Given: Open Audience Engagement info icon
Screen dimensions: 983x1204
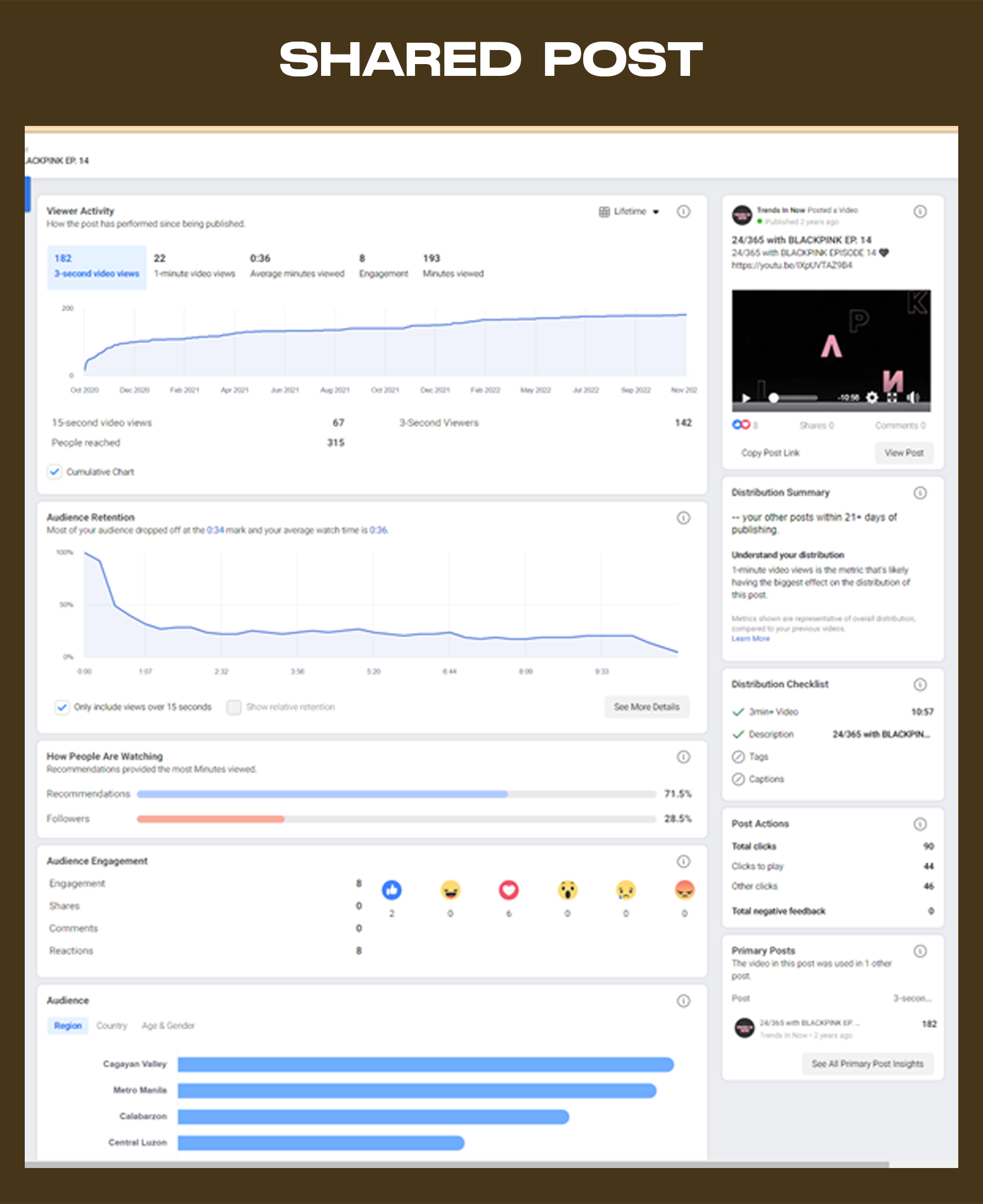Looking at the screenshot, I should (x=683, y=861).
